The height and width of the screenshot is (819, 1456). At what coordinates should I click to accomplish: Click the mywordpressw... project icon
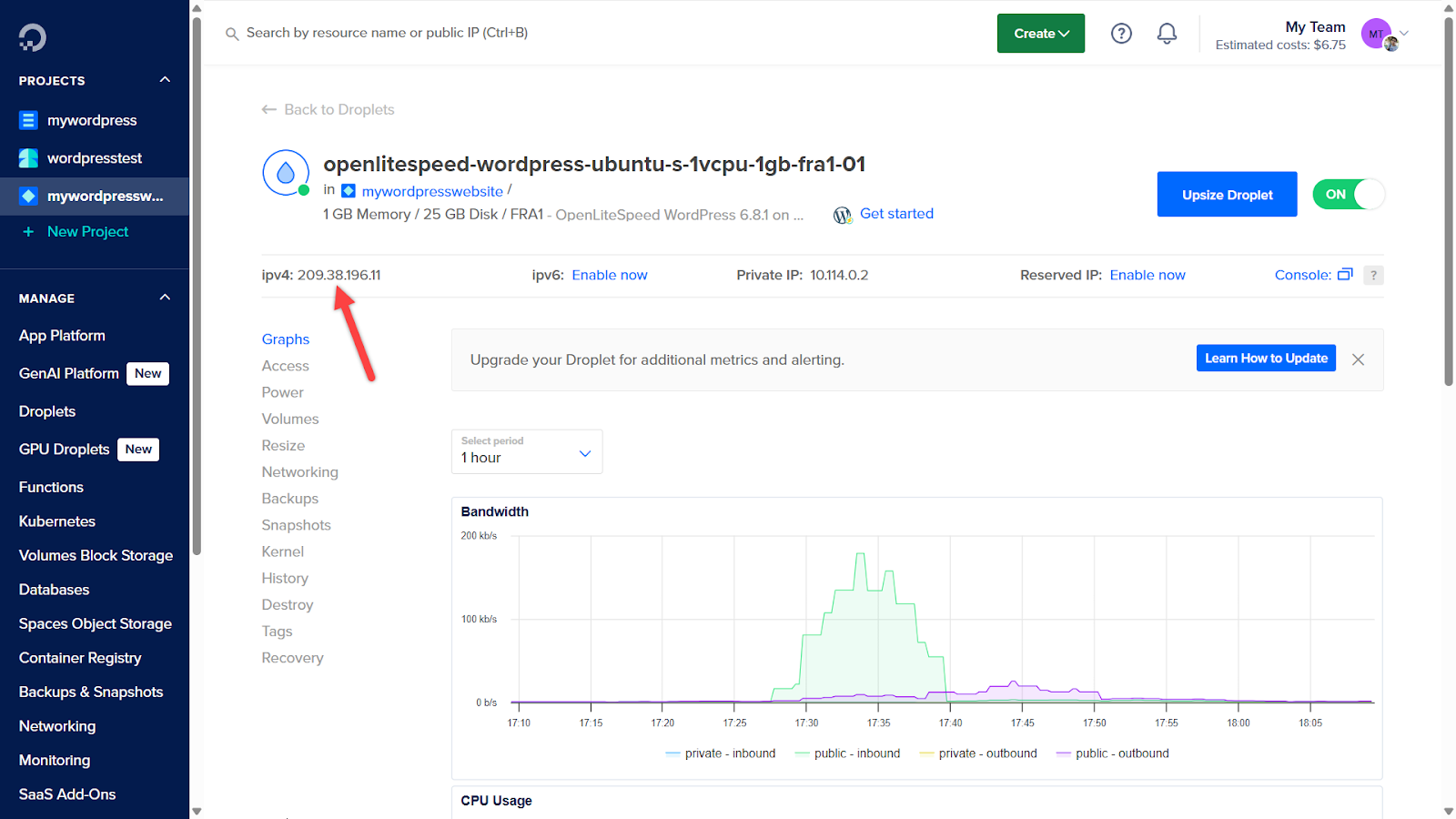(29, 197)
